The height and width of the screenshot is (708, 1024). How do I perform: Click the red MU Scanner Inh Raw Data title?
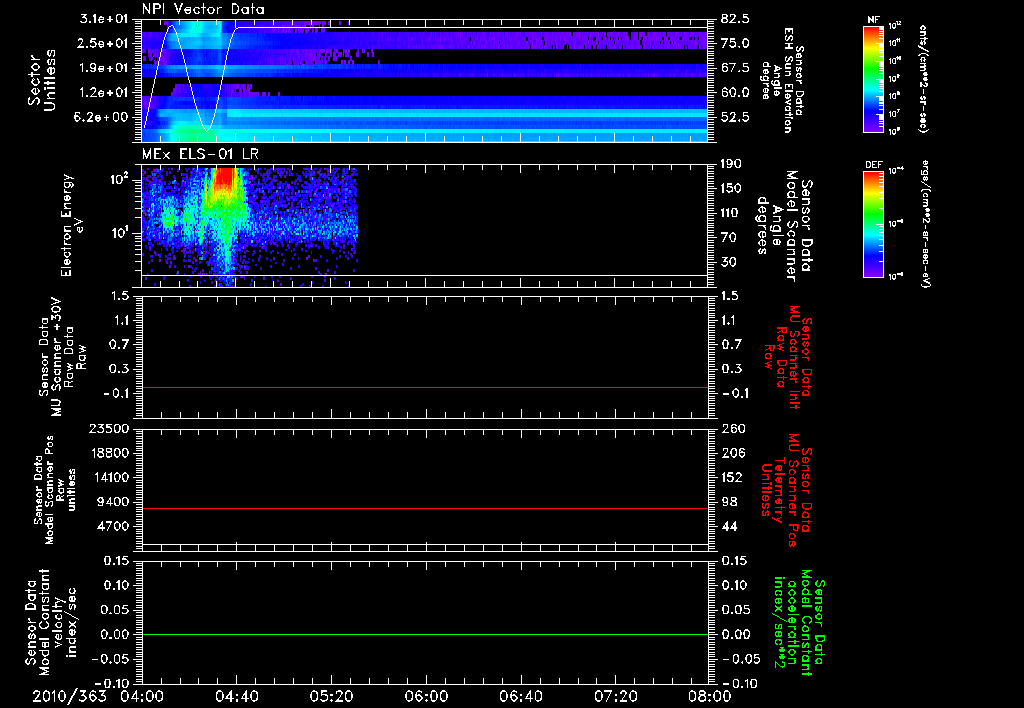click(x=788, y=357)
